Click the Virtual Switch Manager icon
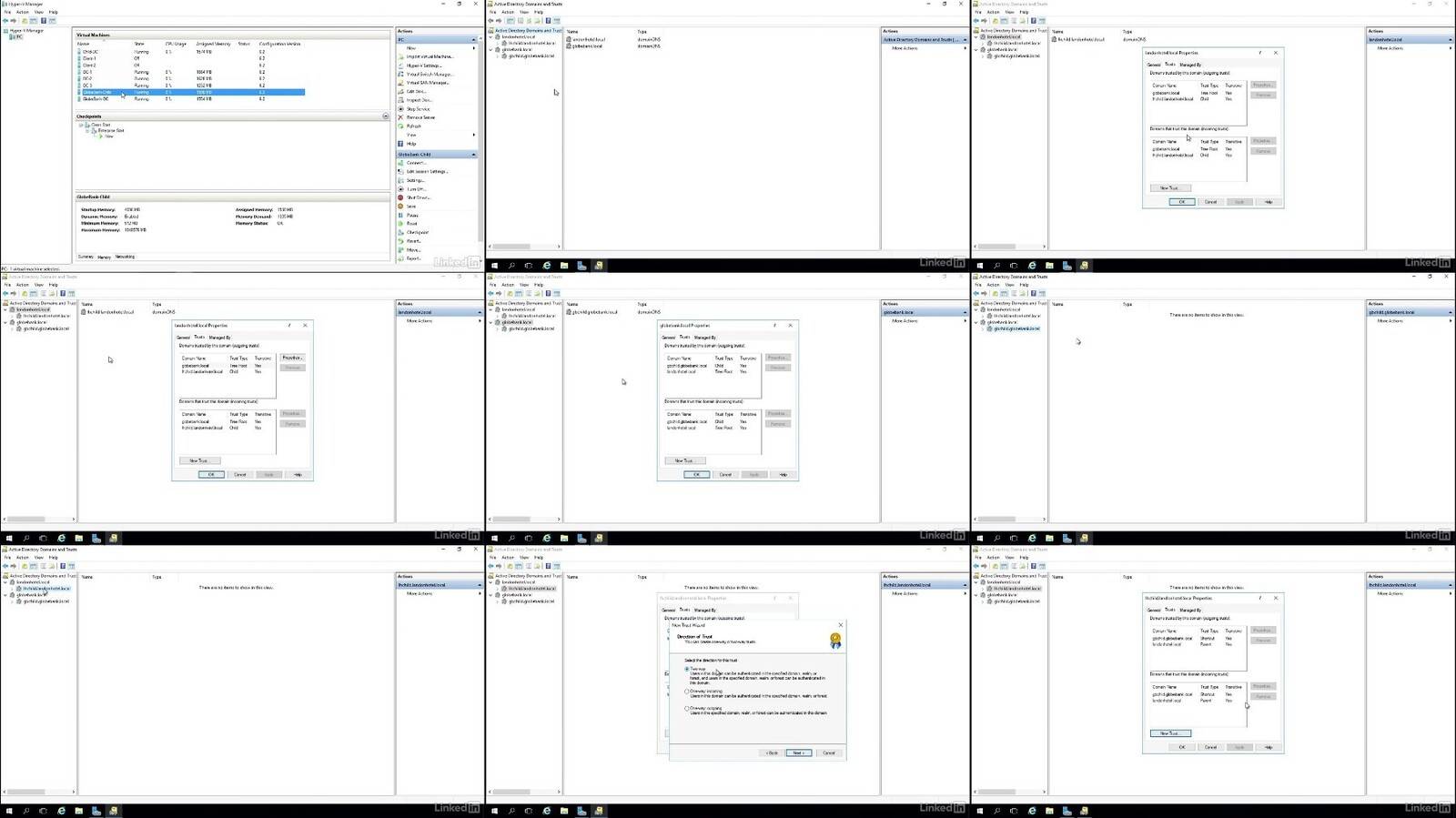Image resolution: width=1456 pixels, height=818 pixels. pos(400,74)
